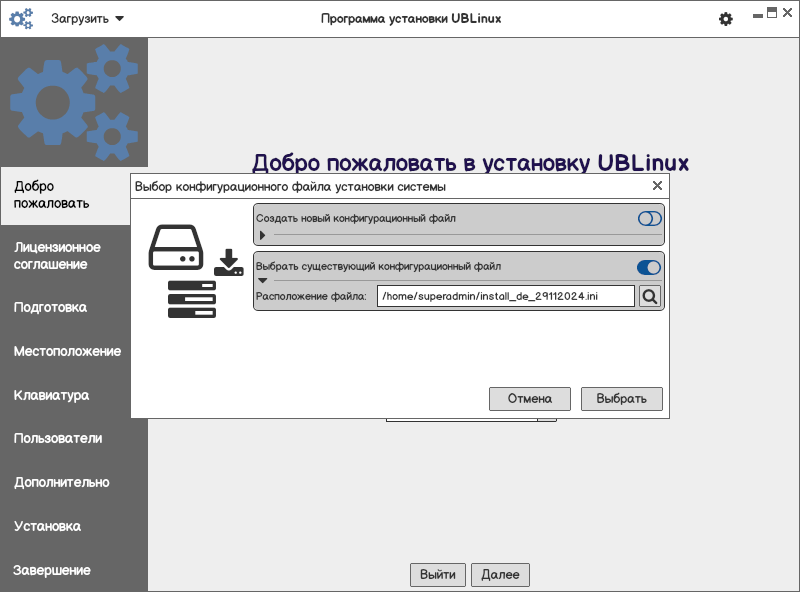Image resolution: width=800 pixels, height=592 pixels.
Task: Open the Загрузить dropdown menu
Action: point(87,19)
